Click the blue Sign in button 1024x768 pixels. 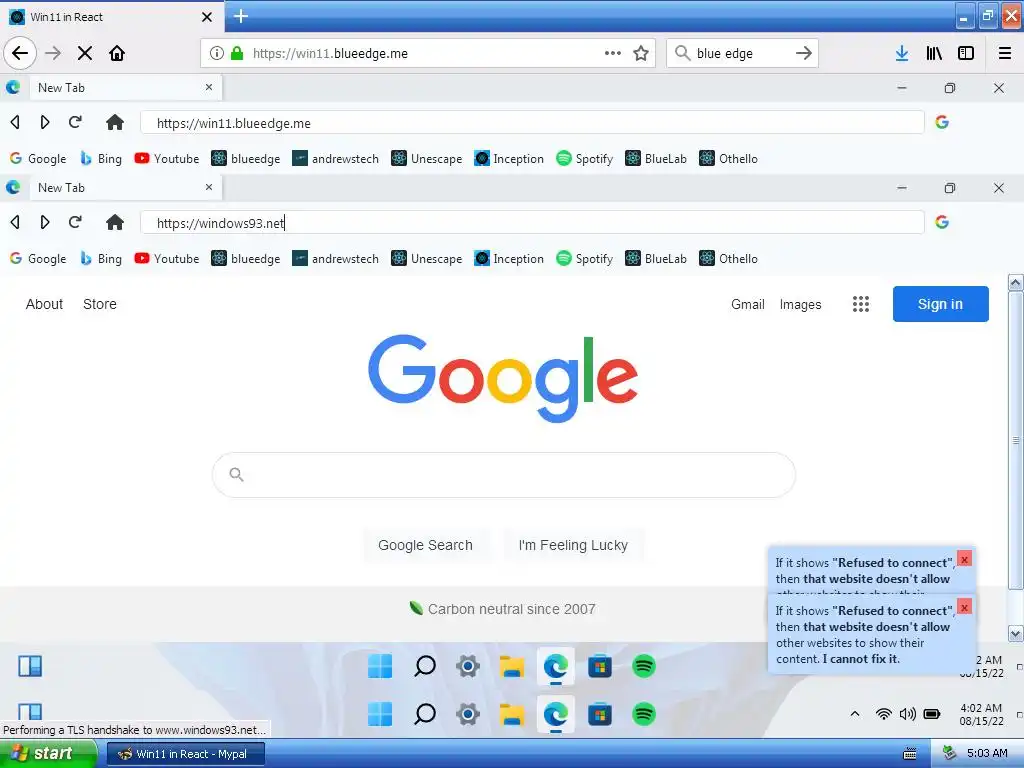pos(940,304)
